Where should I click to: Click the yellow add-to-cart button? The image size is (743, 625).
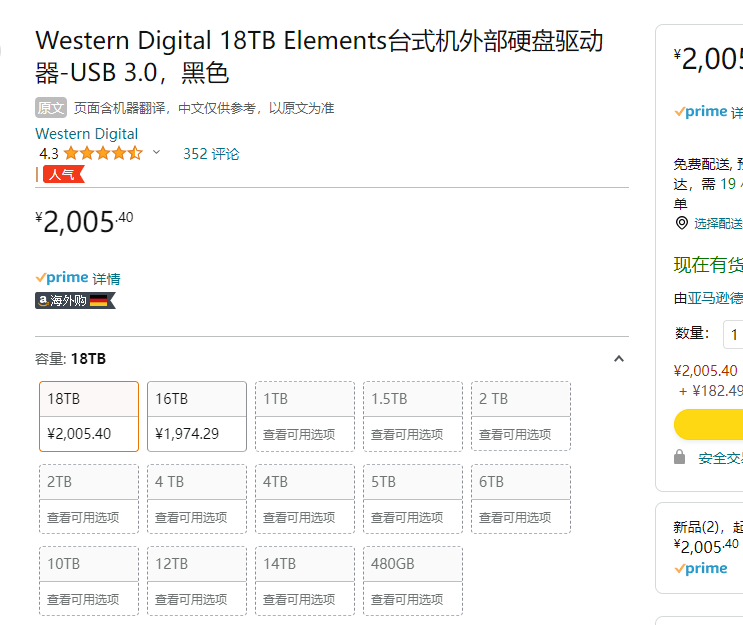pyautogui.click(x=708, y=425)
